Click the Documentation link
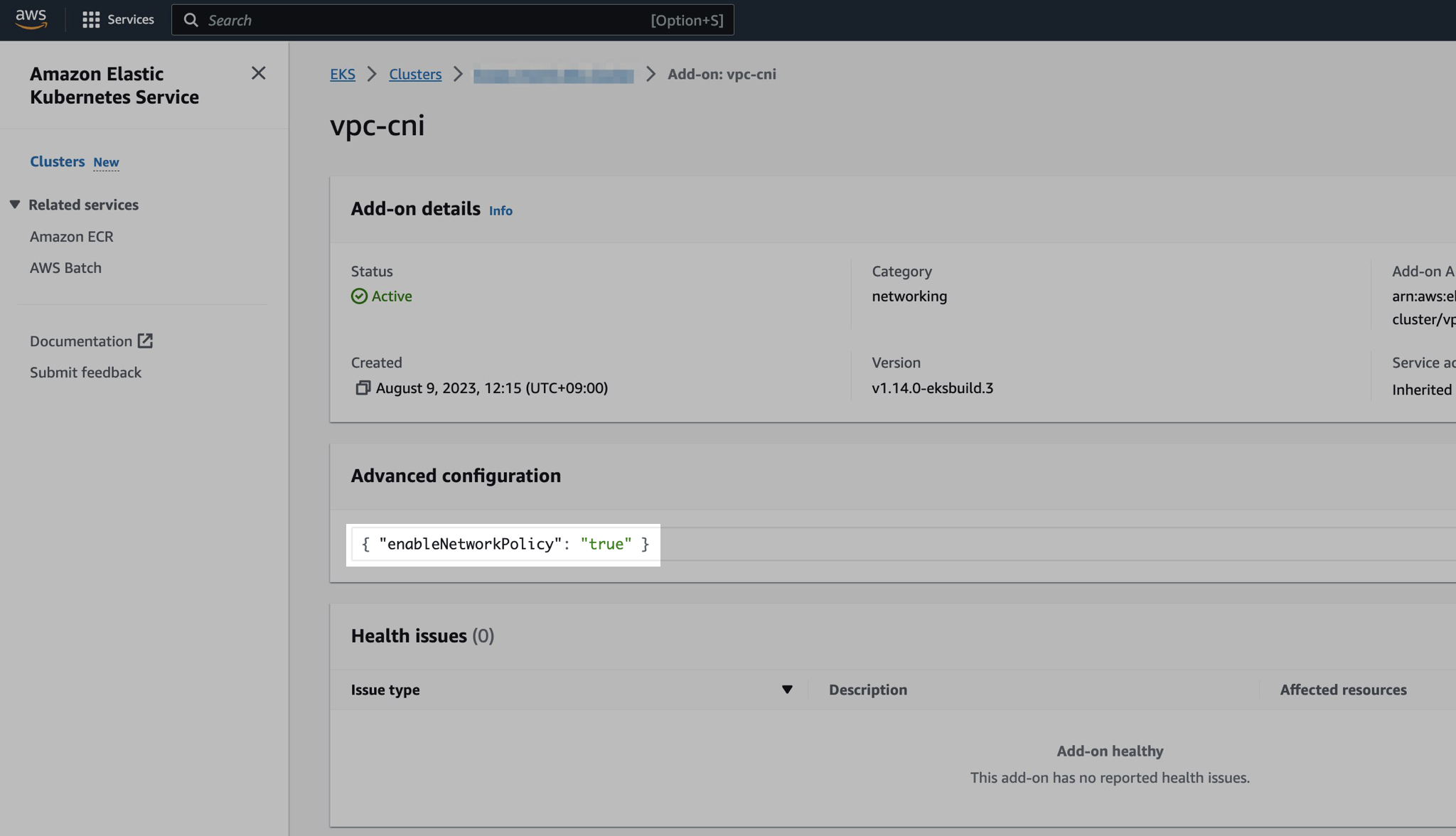 tap(80, 340)
